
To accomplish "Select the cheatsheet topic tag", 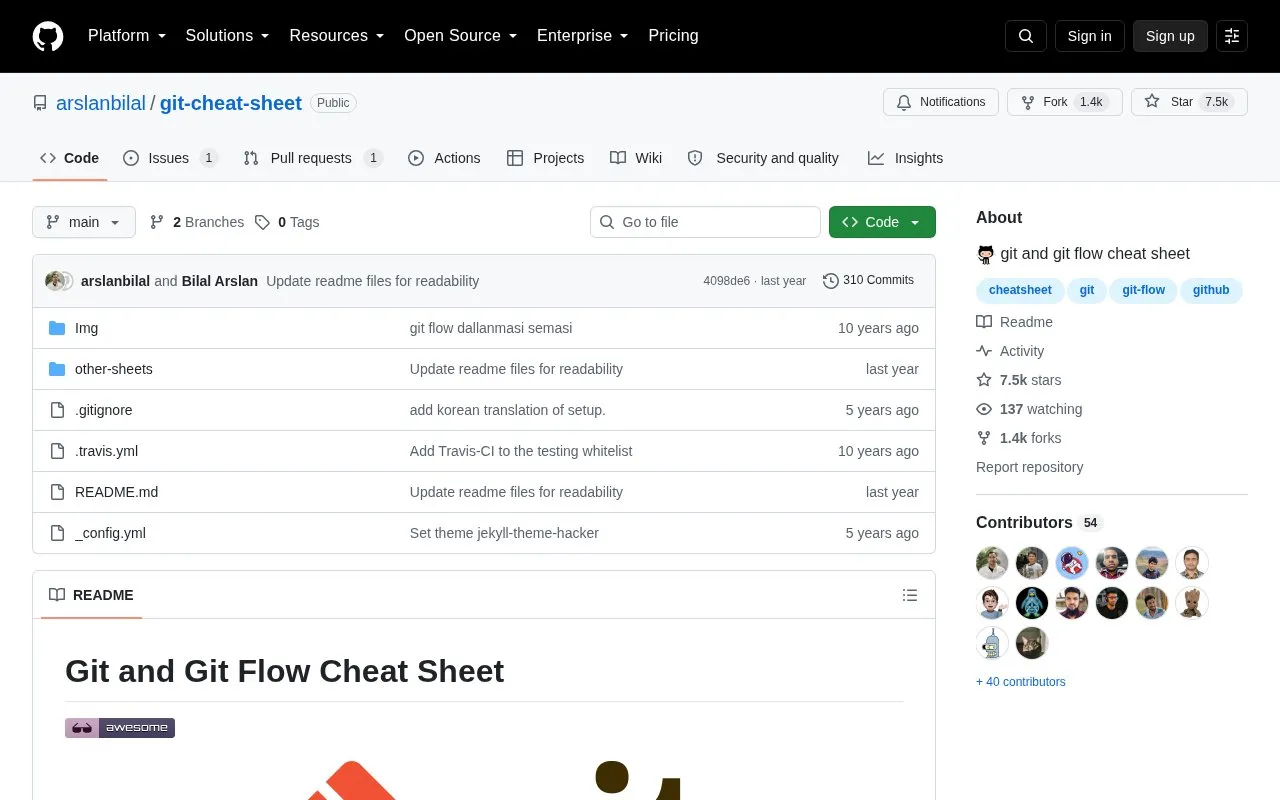I will [x=1020, y=290].
